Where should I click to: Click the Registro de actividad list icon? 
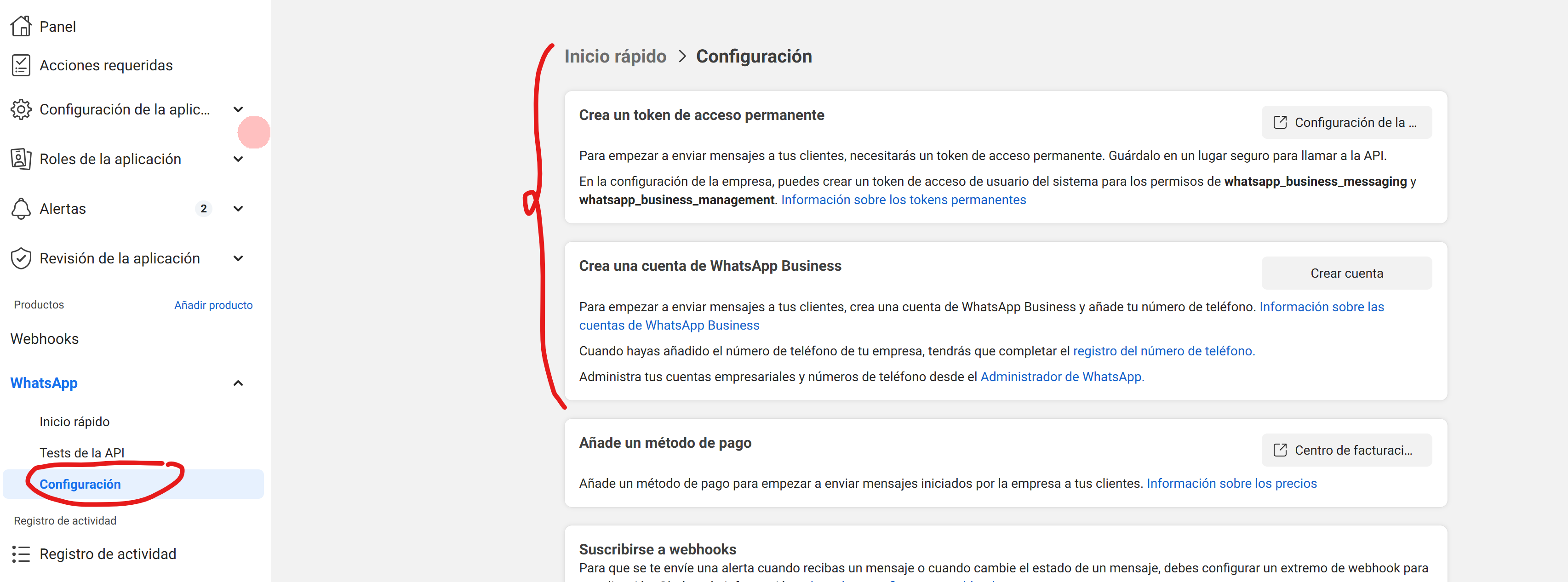pos(21,554)
